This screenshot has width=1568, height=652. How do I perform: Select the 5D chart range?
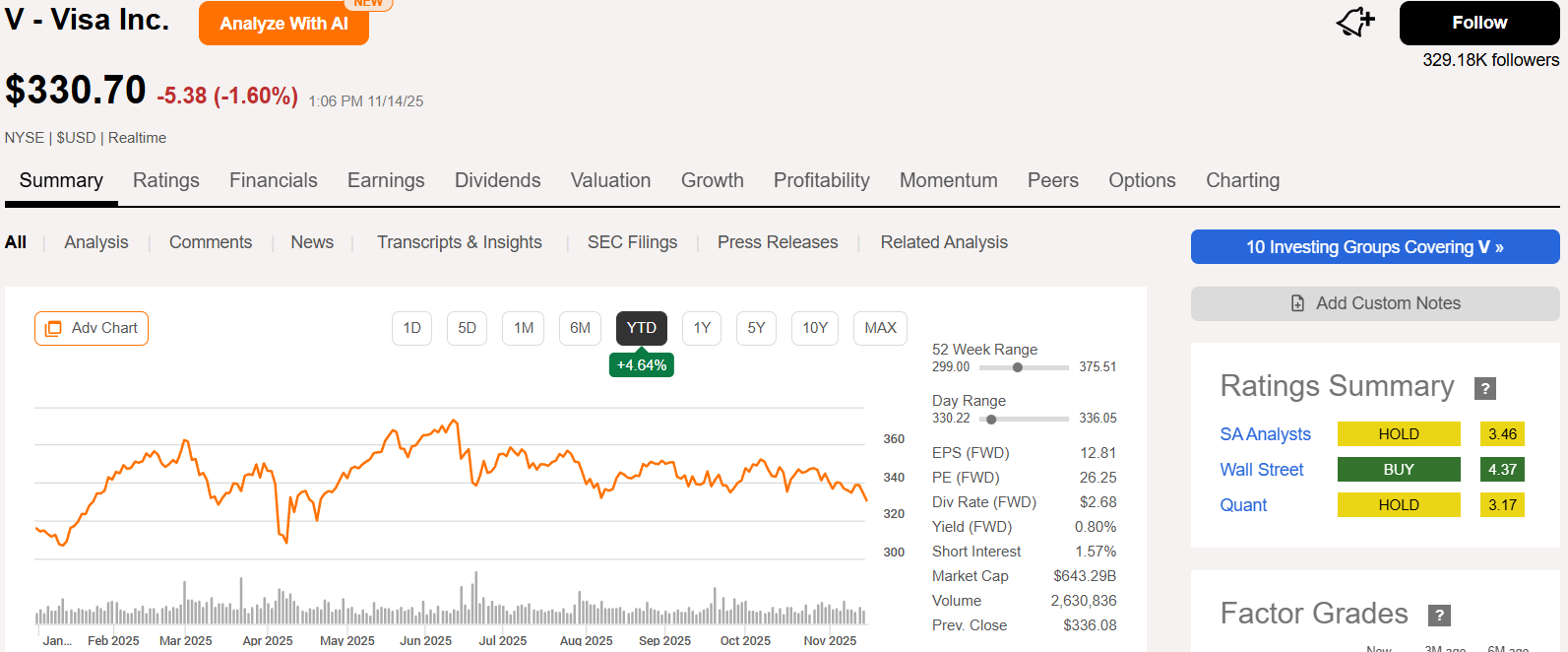point(468,328)
